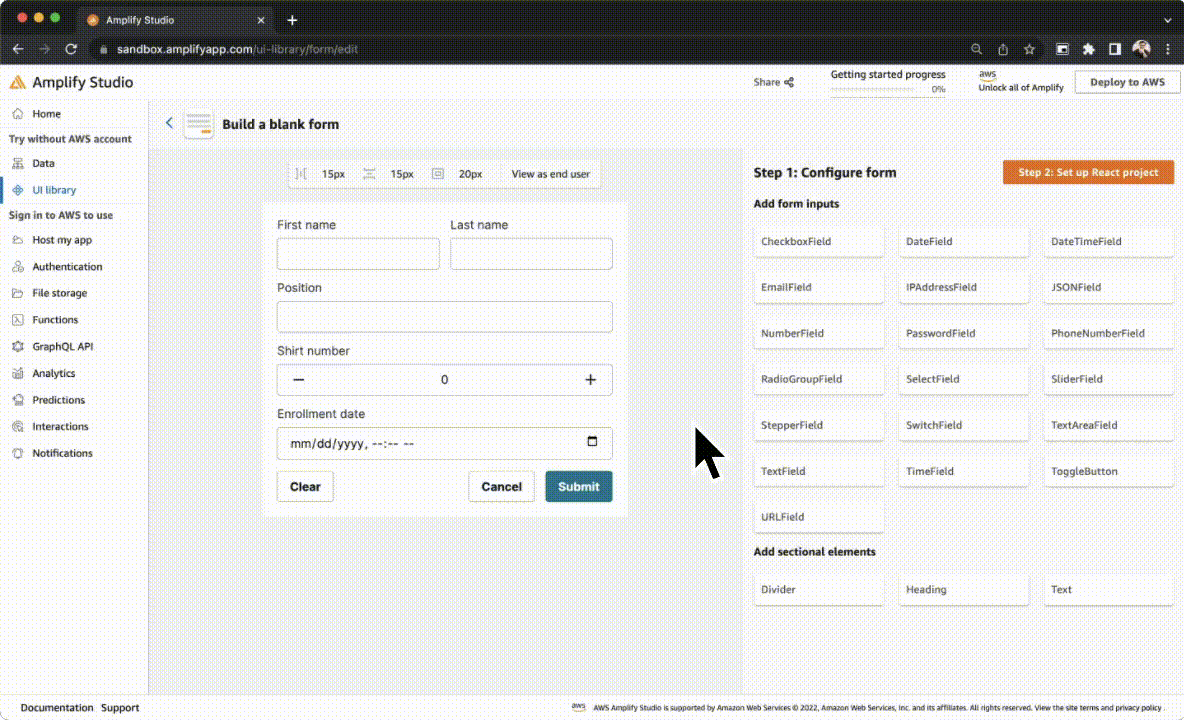Viewport: 1184px width, 720px height.
Task: Open the browser account profile menu
Action: (x=1141, y=48)
